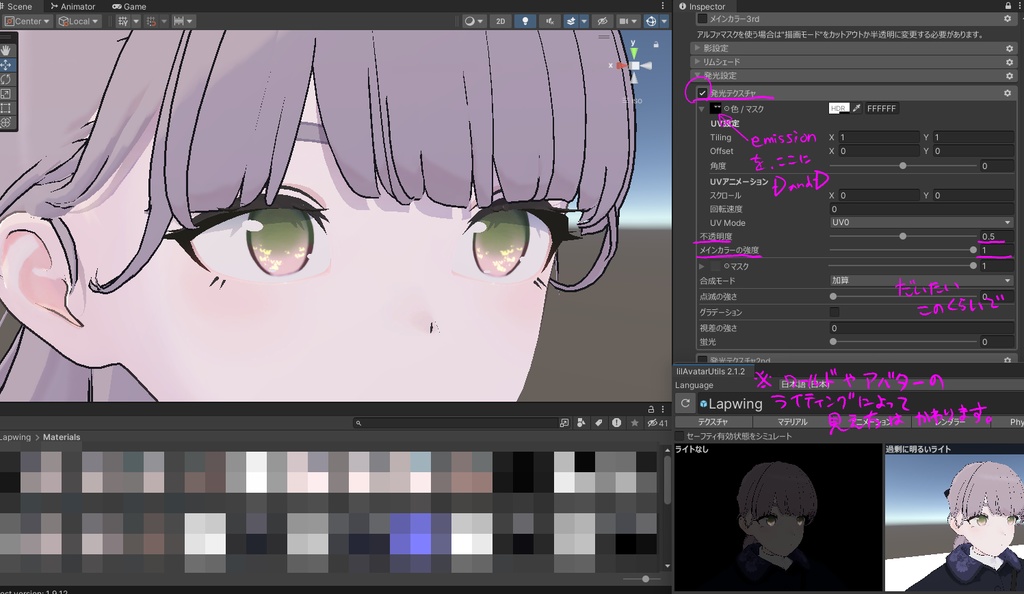Screen dimensions: 1024x594
Task: Select the Move tool
Action: click(x=7, y=65)
